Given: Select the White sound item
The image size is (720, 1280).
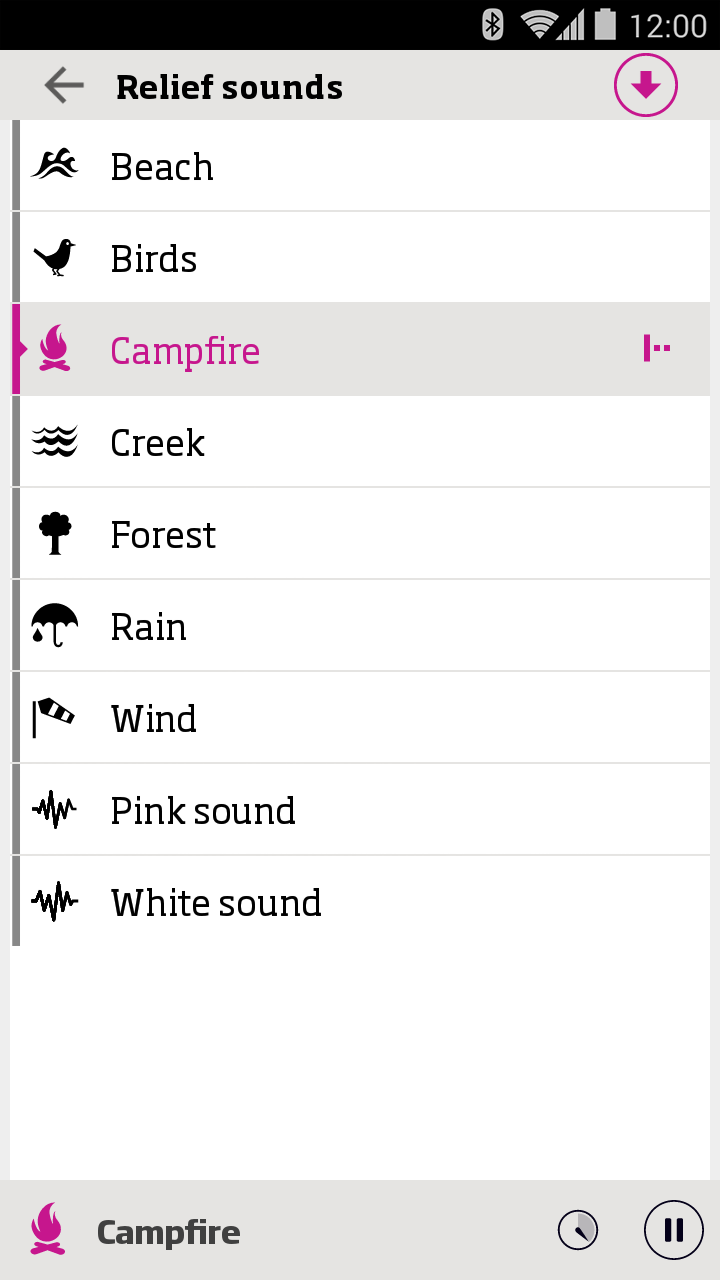Looking at the screenshot, I should (x=216, y=903).
